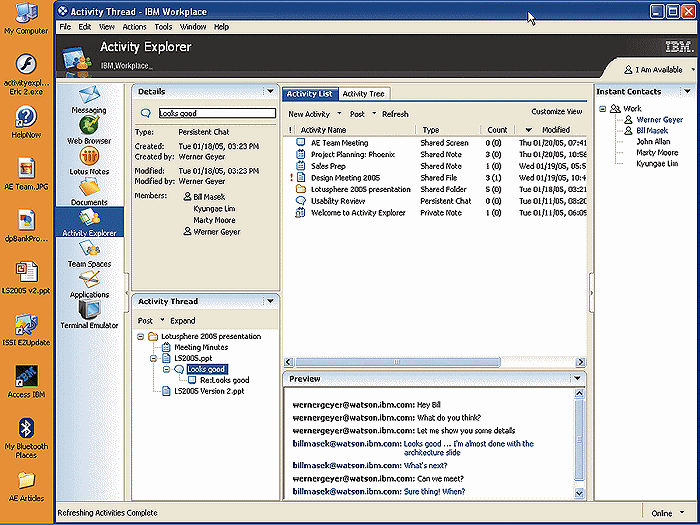Switch to the Activity Tree tab

click(x=362, y=94)
